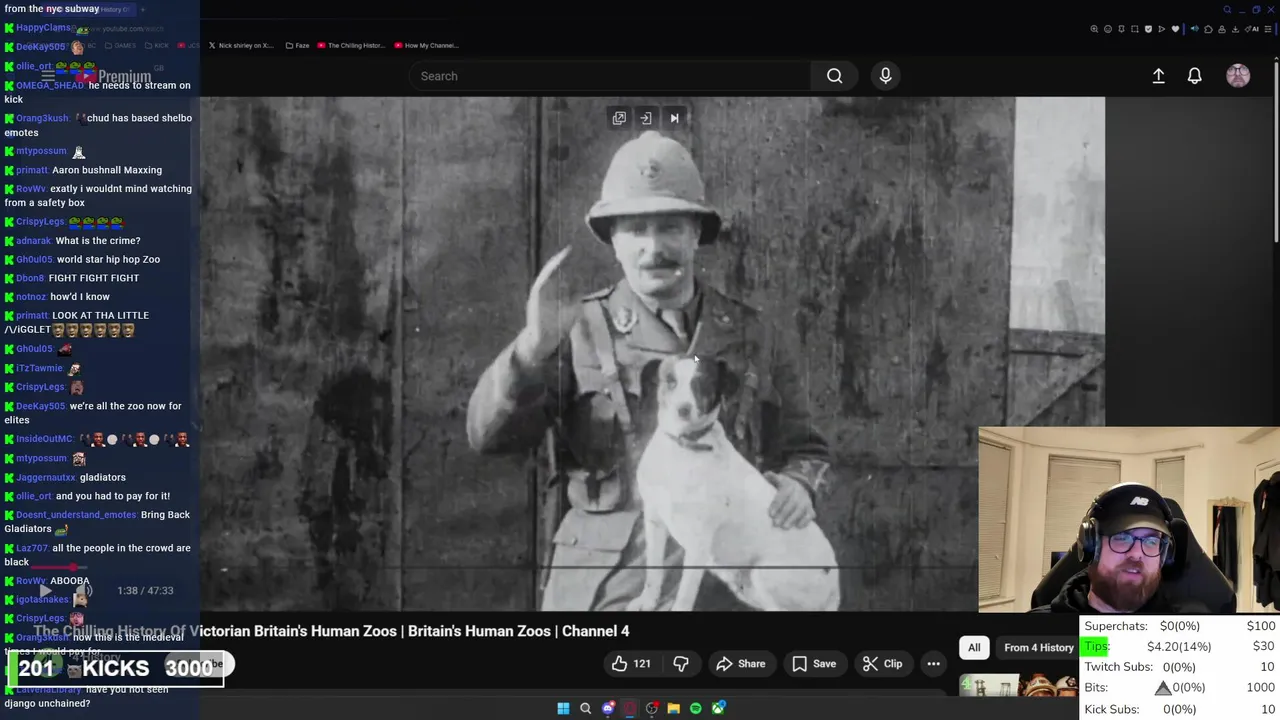1280x720 pixels.
Task: Focus the YouTube search field
Action: (610, 76)
